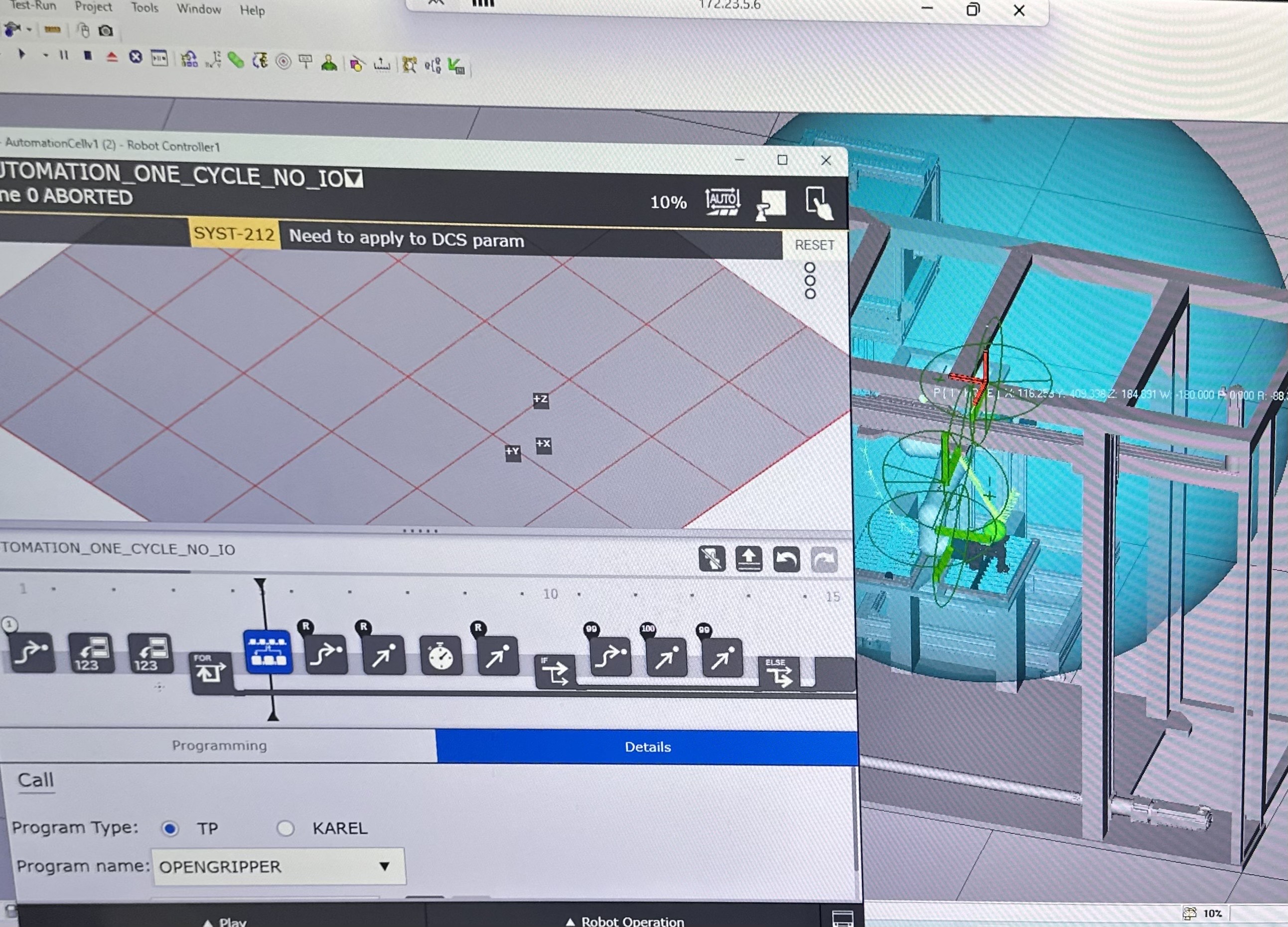Screen dimensions: 1288x927
Task: Expand the program name selector arrow in header
Action: [x=354, y=179]
